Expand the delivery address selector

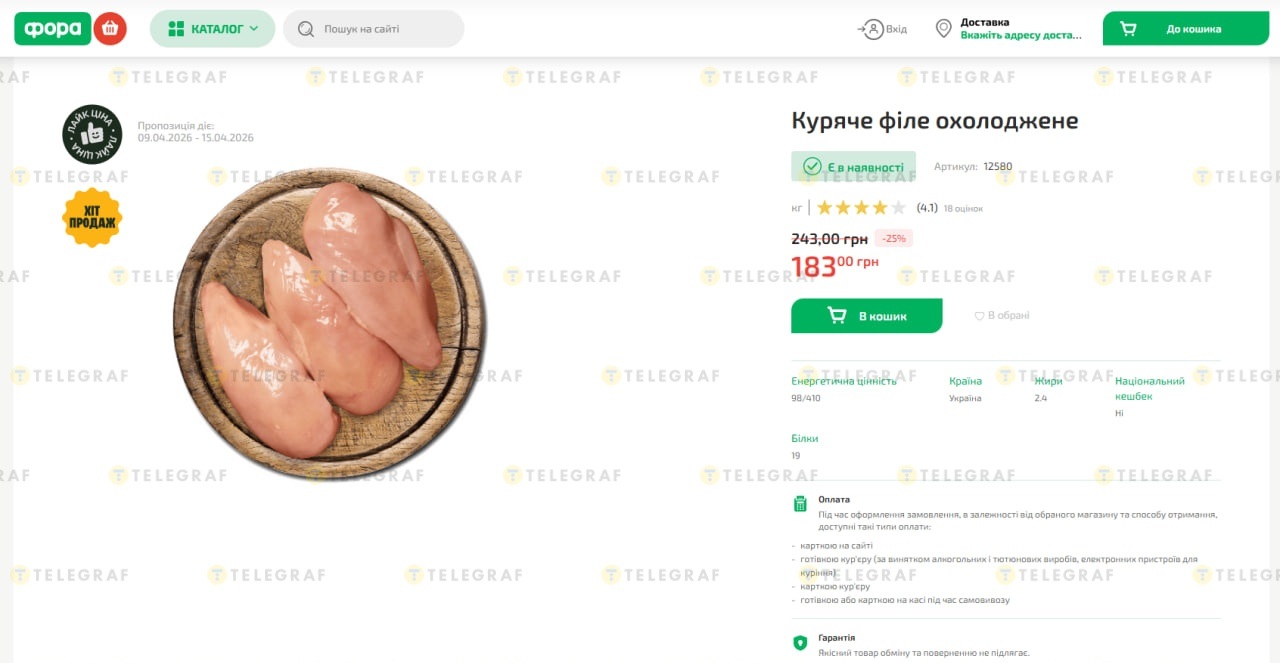point(1021,35)
